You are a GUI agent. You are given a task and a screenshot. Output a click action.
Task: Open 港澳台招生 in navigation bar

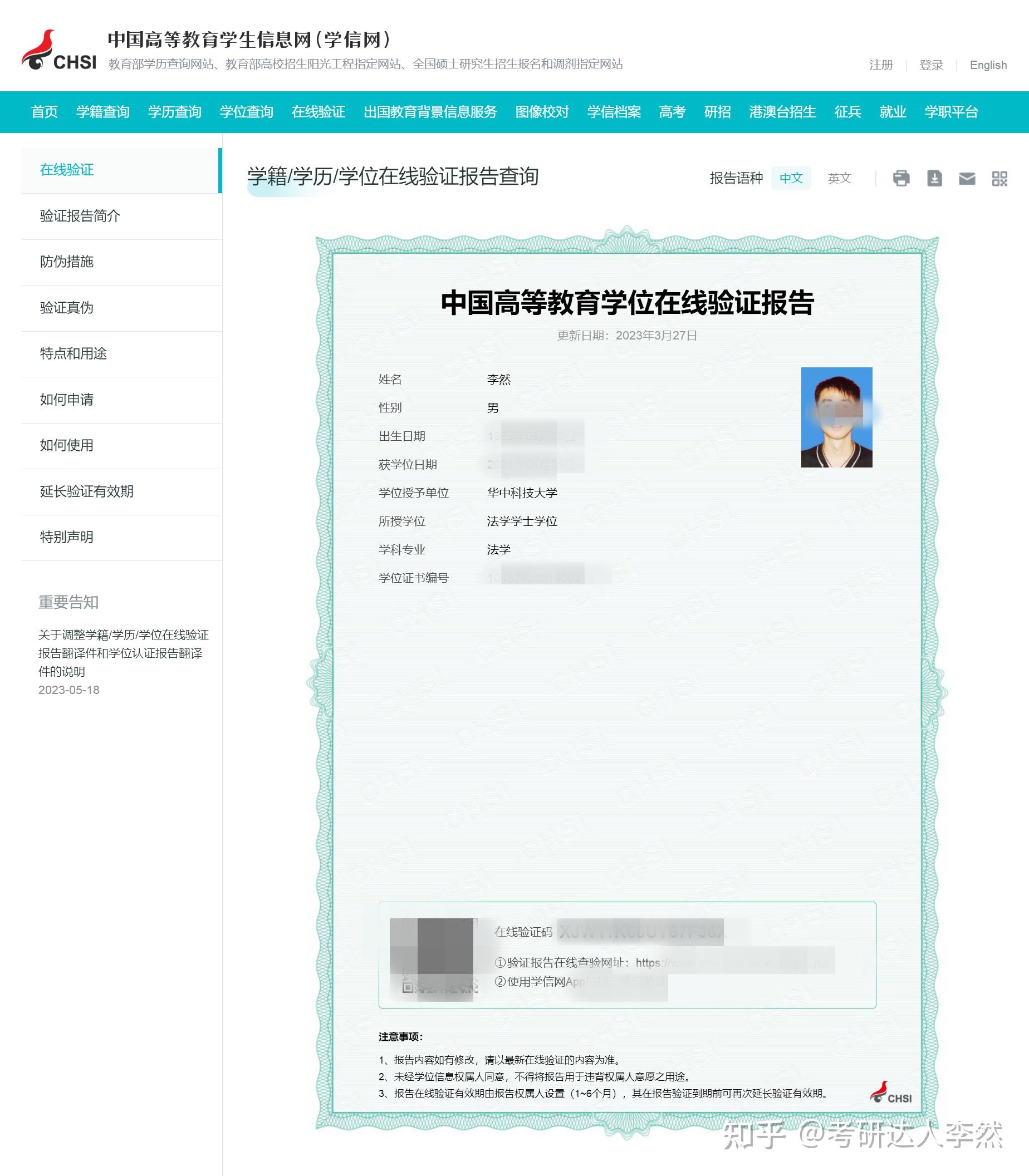pos(782,112)
